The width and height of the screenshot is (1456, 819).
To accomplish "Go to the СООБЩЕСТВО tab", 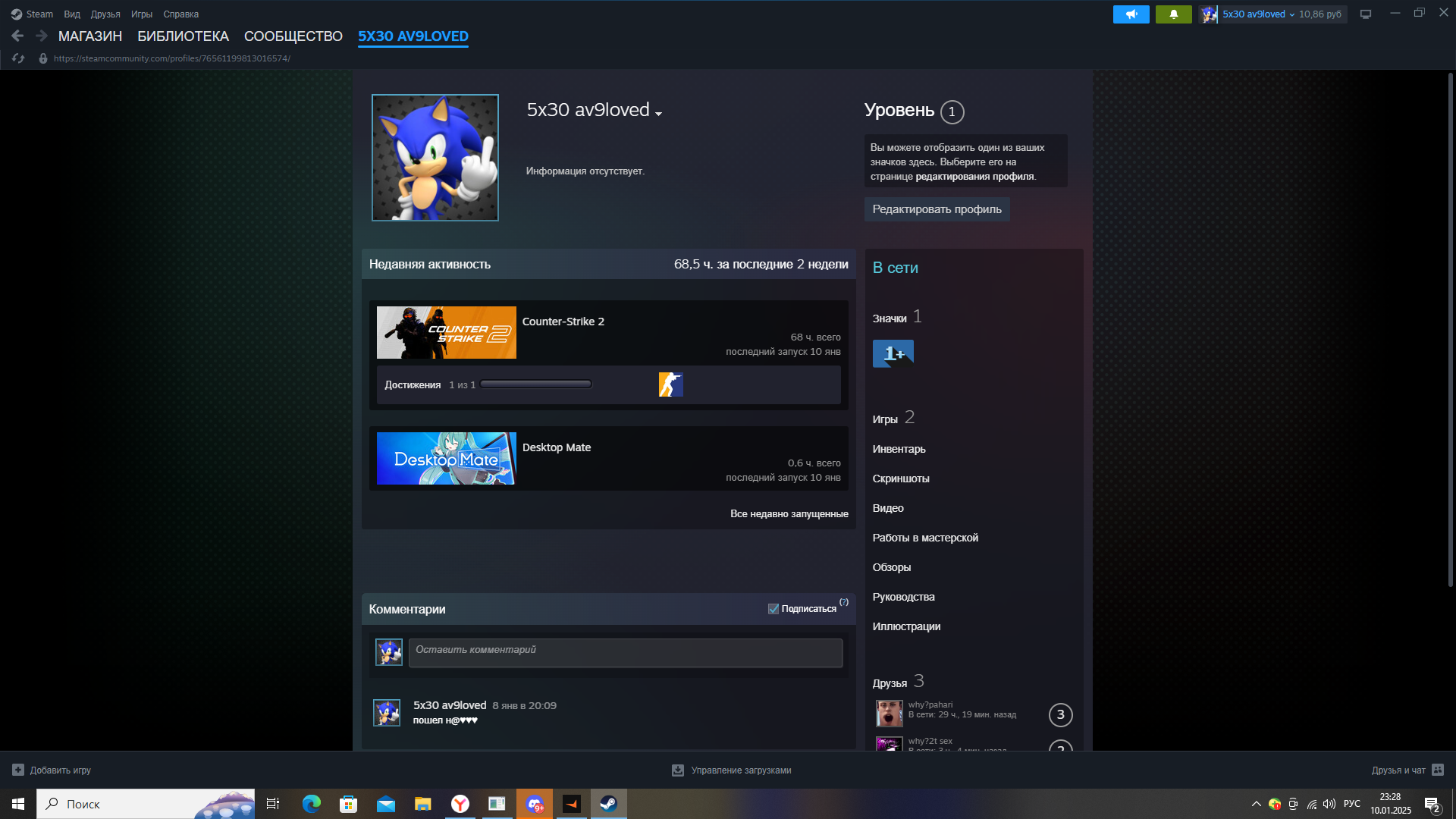I will (293, 36).
